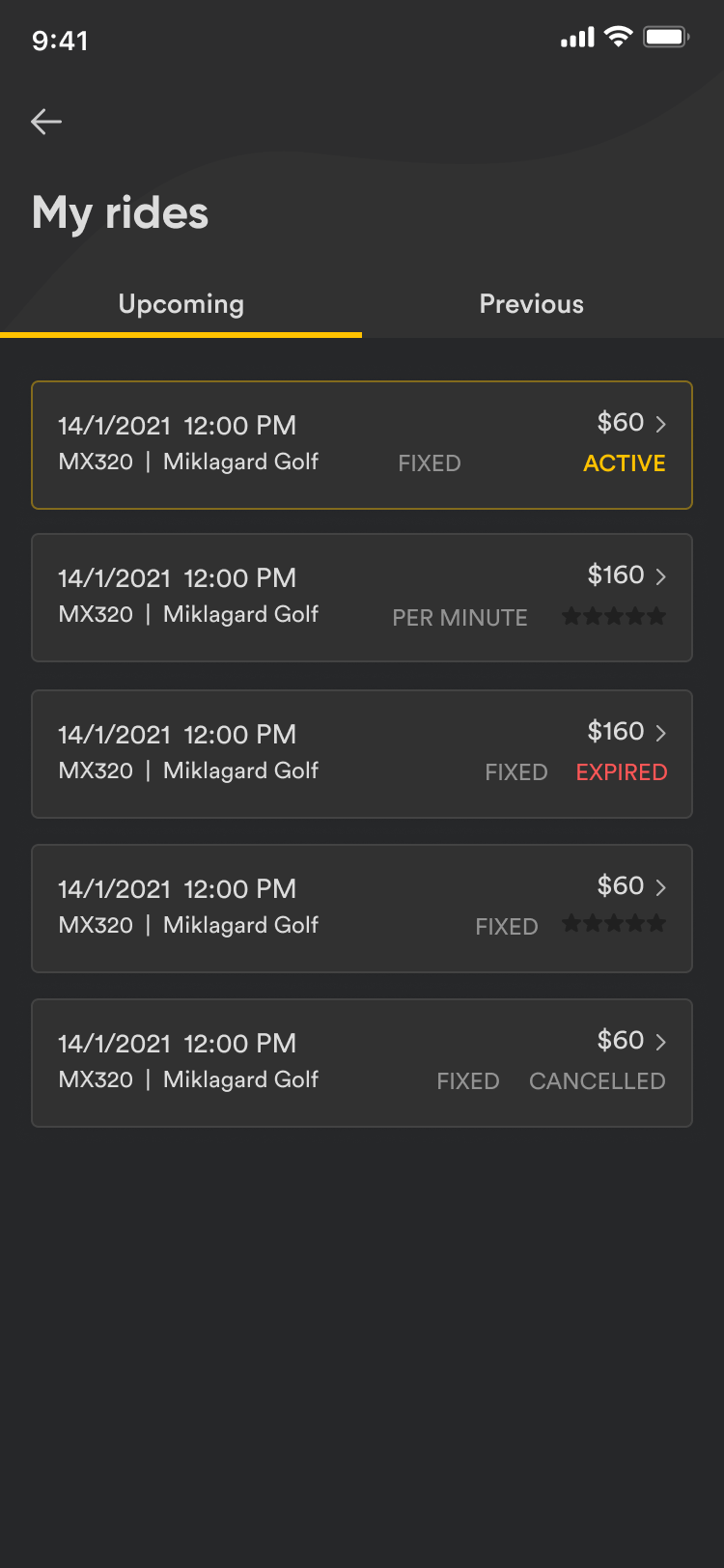Open the chevron beside the ACTIVE ride's $60
This screenshot has width=724, height=1568.
[661, 424]
